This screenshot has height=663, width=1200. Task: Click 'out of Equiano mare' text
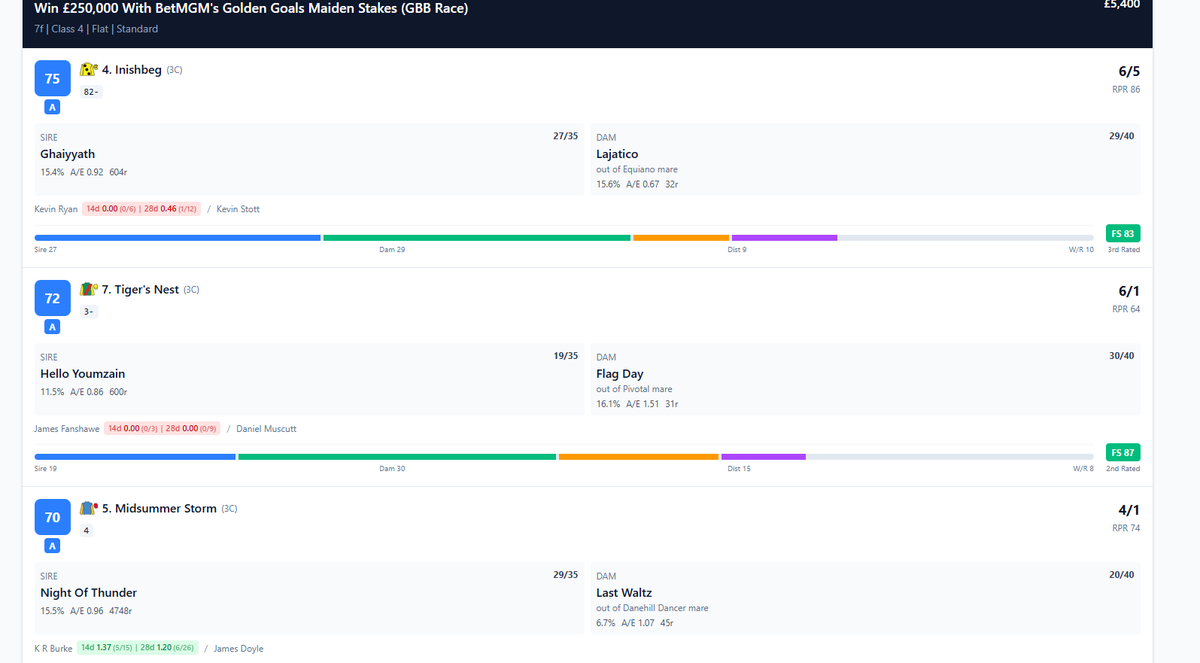point(637,170)
